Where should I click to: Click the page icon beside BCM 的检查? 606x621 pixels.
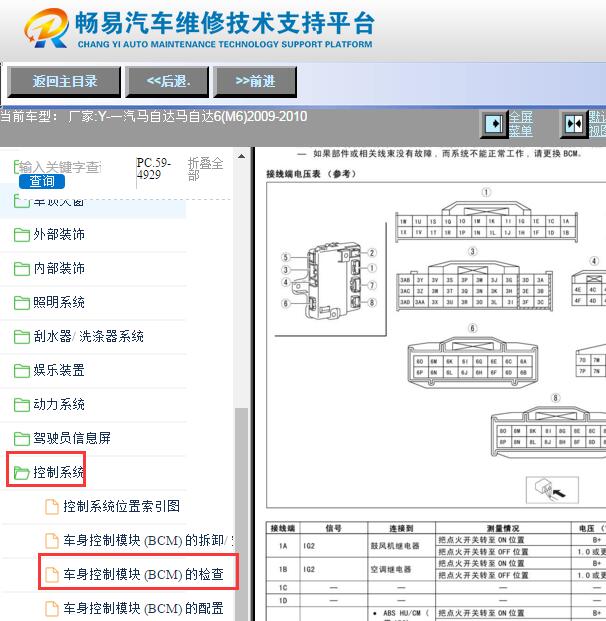coord(51,575)
